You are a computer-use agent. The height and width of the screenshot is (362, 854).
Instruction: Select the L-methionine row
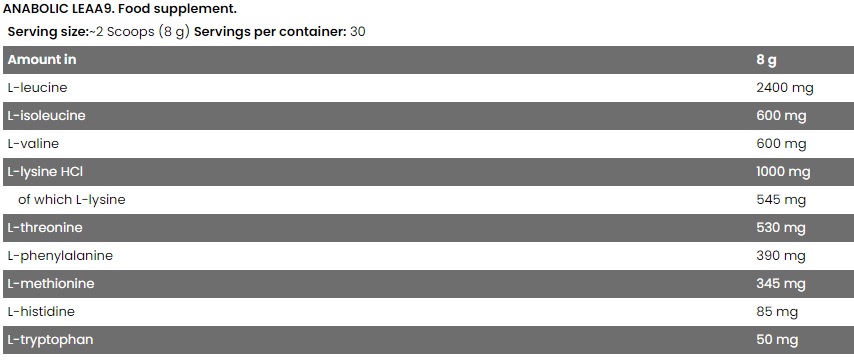(427, 284)
